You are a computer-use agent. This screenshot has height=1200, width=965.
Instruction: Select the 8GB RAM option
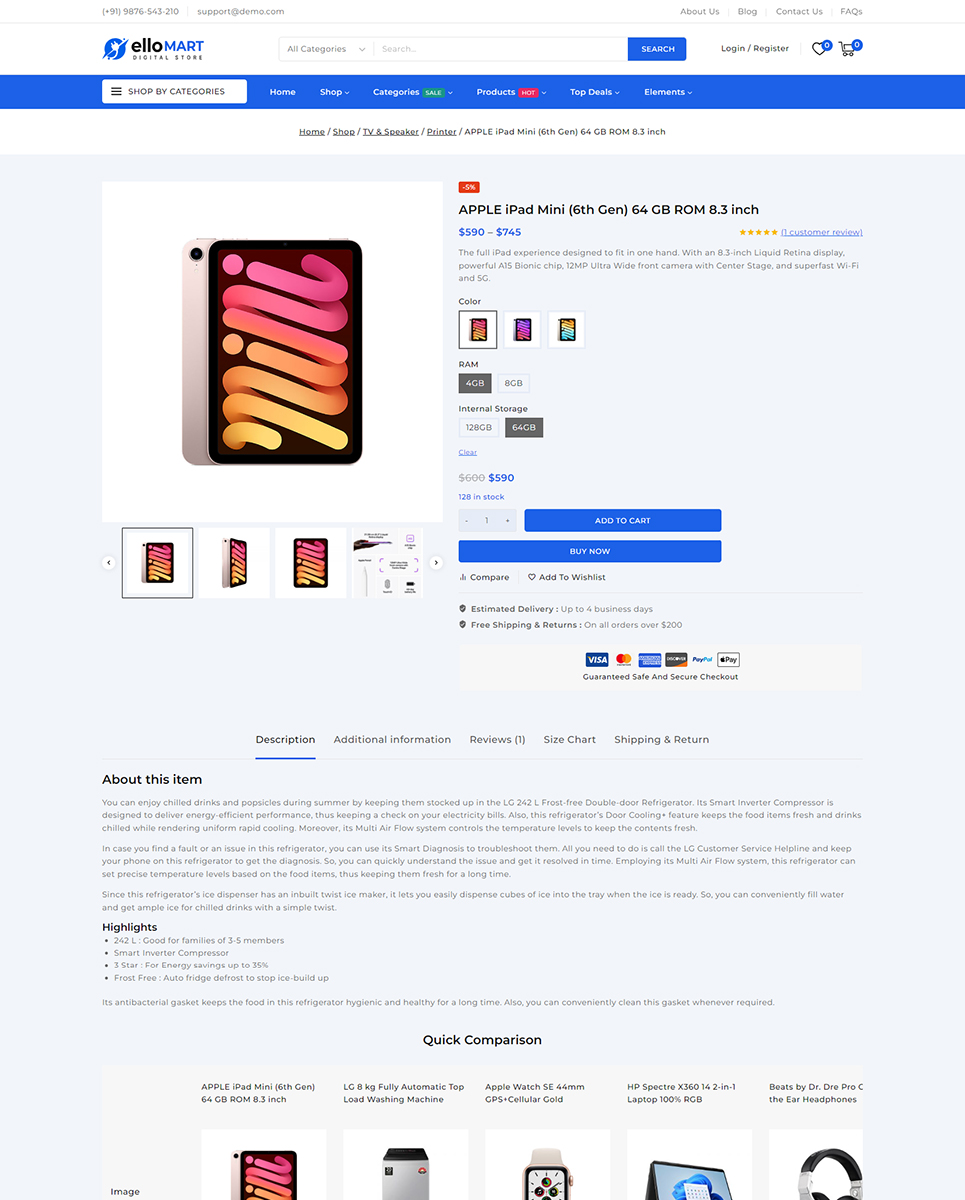click(x=514, y=383)
